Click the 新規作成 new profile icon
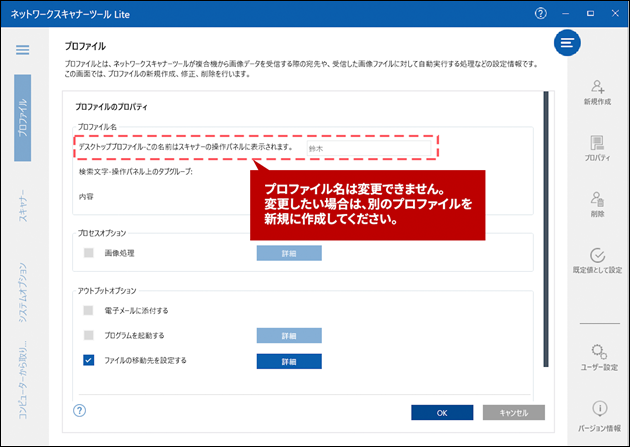Viewport: 630px width, 447px height. point(598,92)
